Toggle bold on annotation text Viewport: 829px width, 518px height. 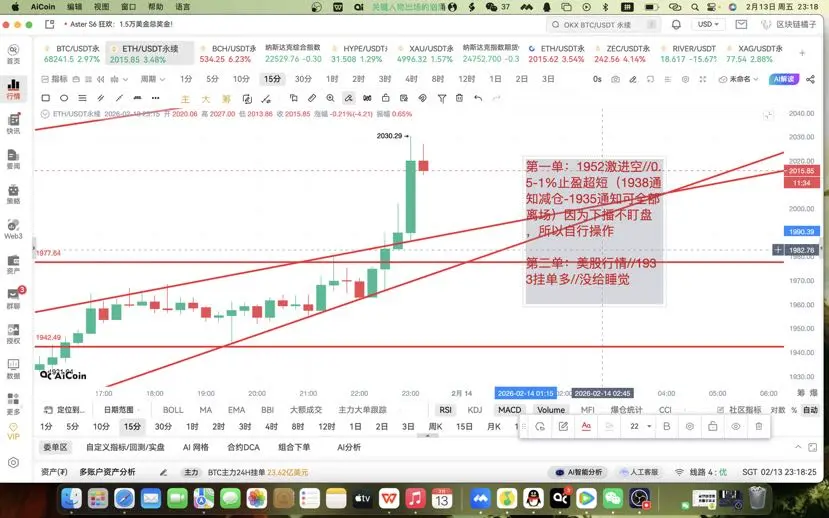pyautogui.click(x=667, y=427)
